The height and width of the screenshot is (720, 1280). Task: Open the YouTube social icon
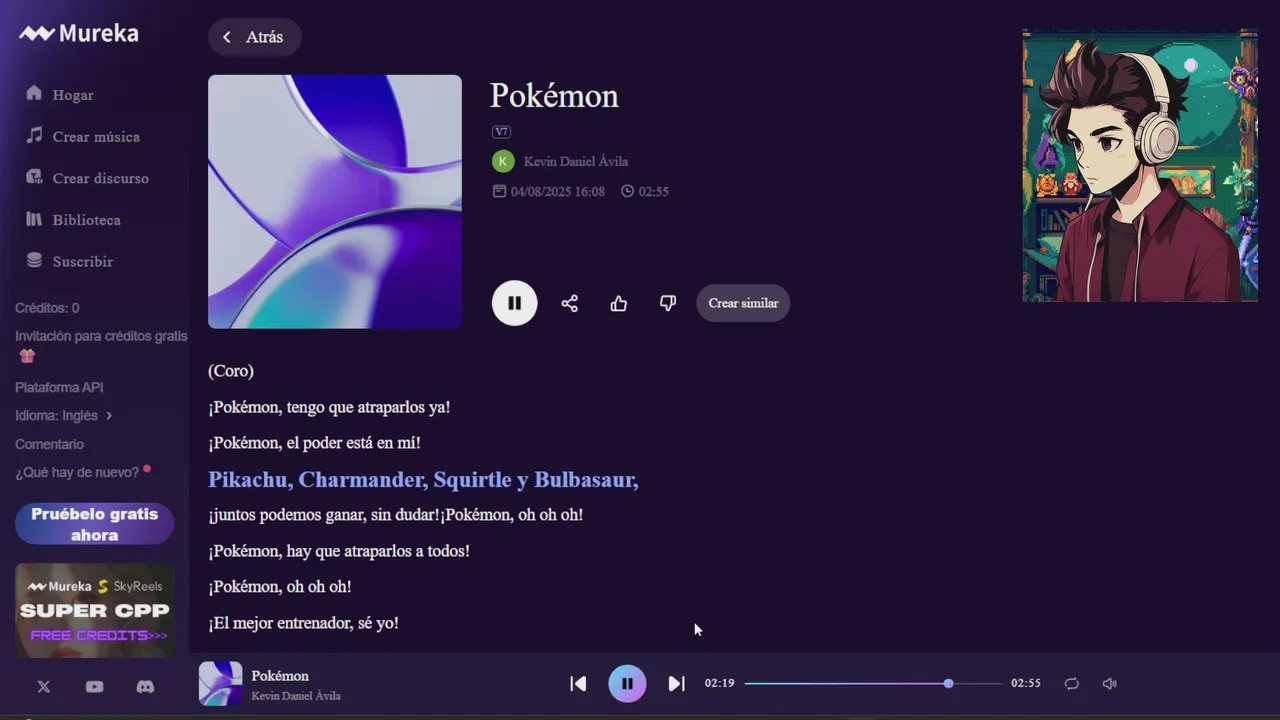[x=94, y=686]
